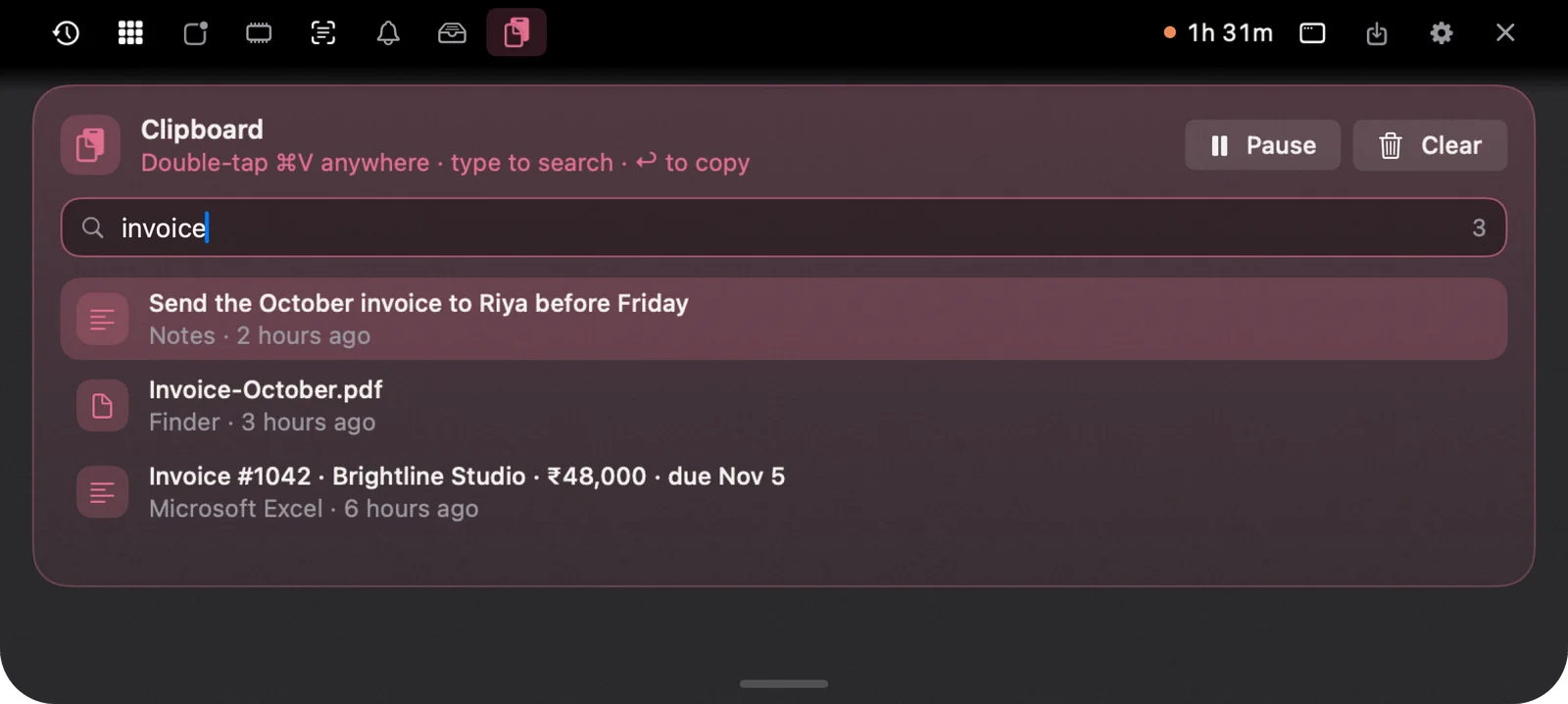This screenshot has height=704, width=1568.
Task: Open settings gear icon
Action: (x=1441, y=33)
